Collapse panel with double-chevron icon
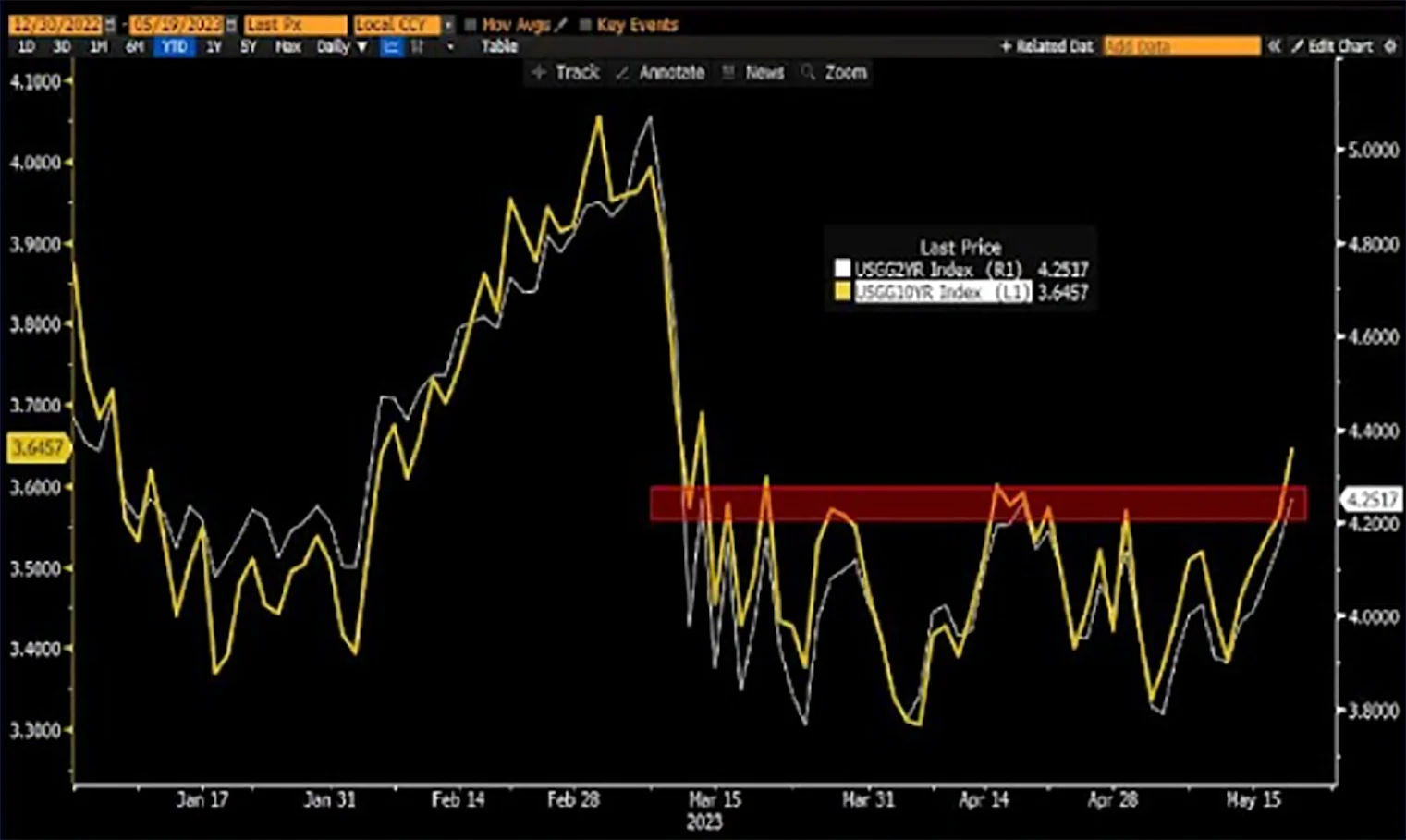Viewport: 1406px width, 840px height. point(1274,45)
